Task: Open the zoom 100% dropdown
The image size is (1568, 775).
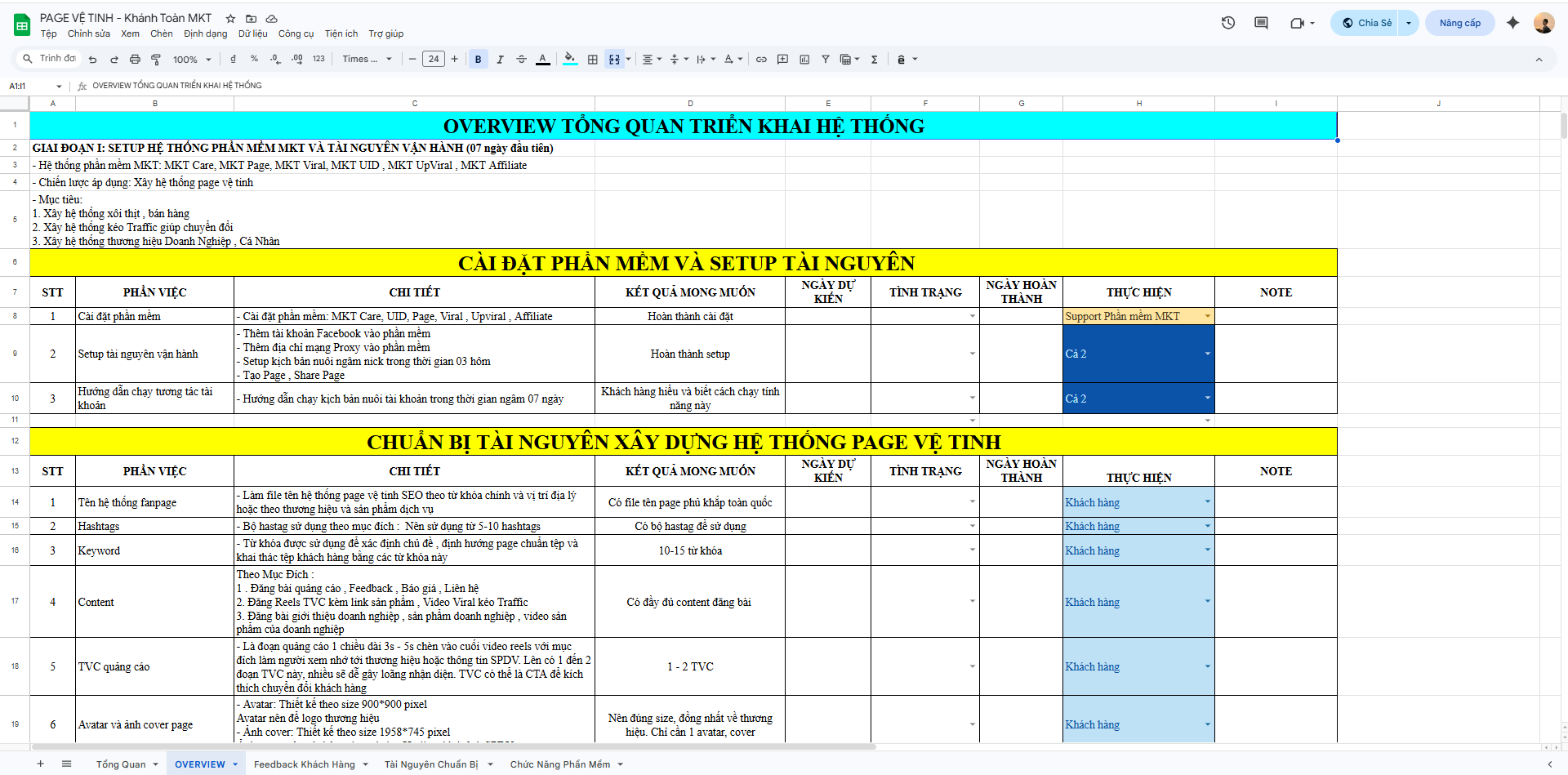Action: click(x=192, y=60)
